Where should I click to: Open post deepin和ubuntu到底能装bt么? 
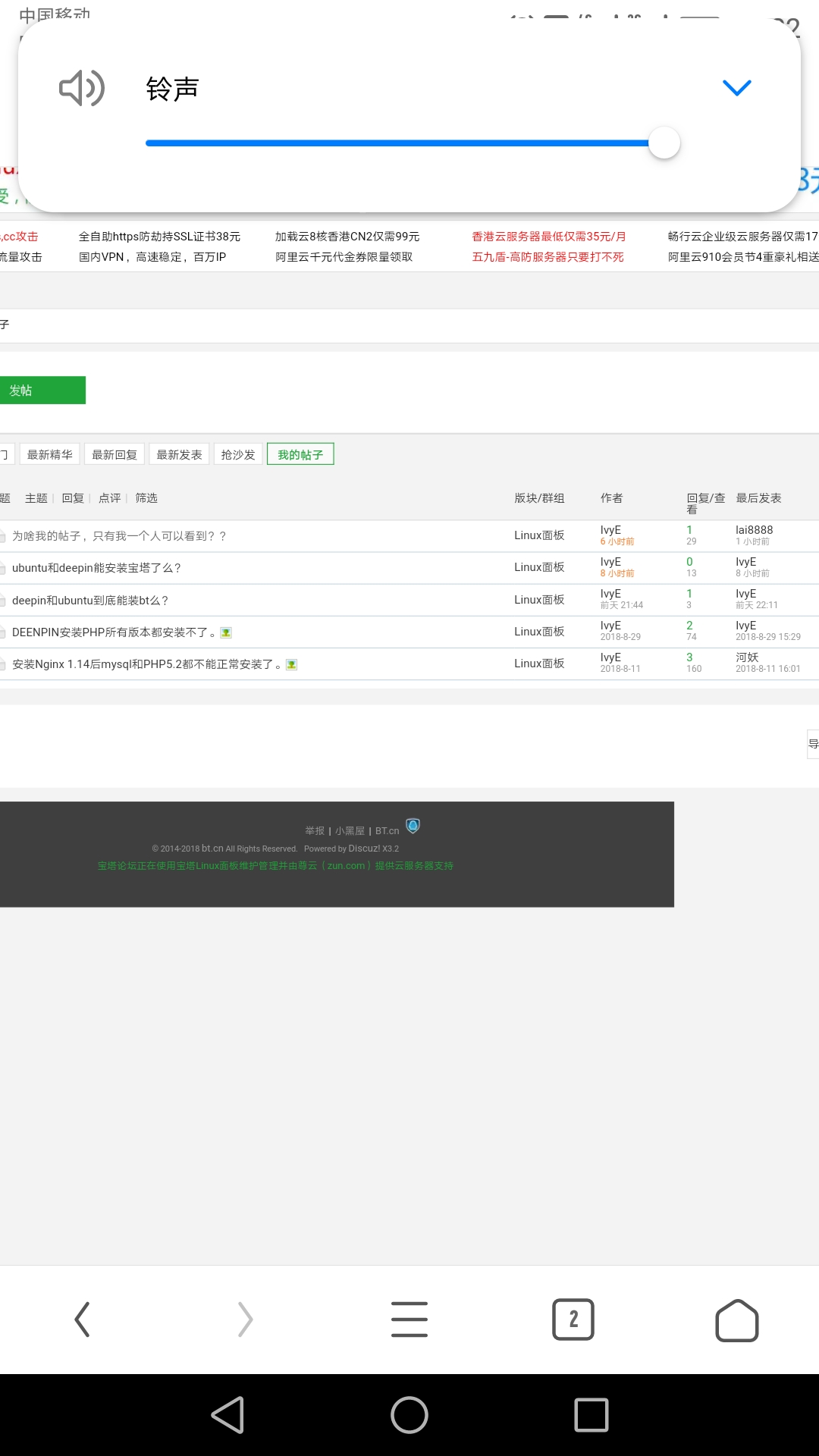[90, 601]
